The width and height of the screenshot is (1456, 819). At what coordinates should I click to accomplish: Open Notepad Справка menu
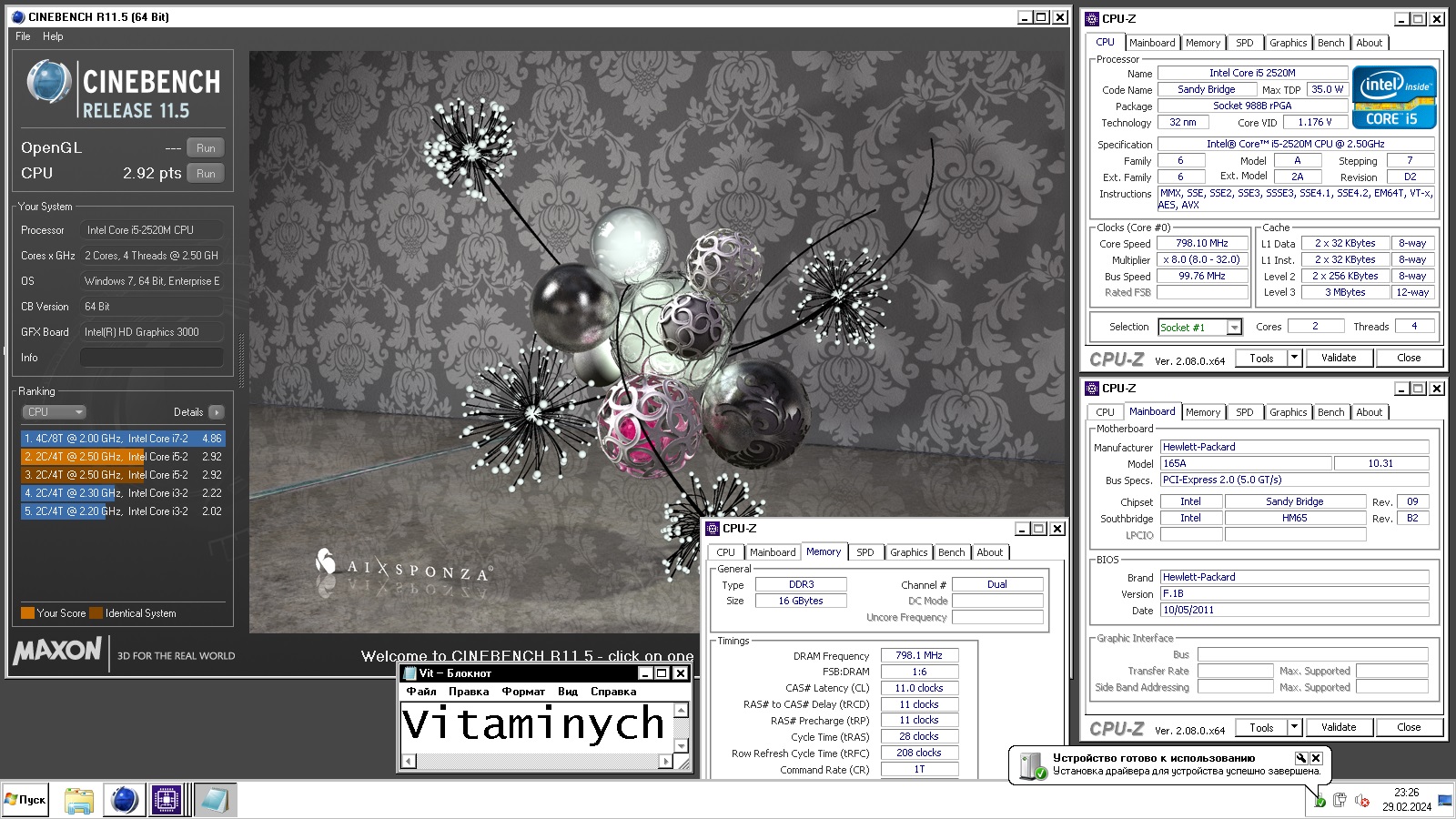click(613, 692)
